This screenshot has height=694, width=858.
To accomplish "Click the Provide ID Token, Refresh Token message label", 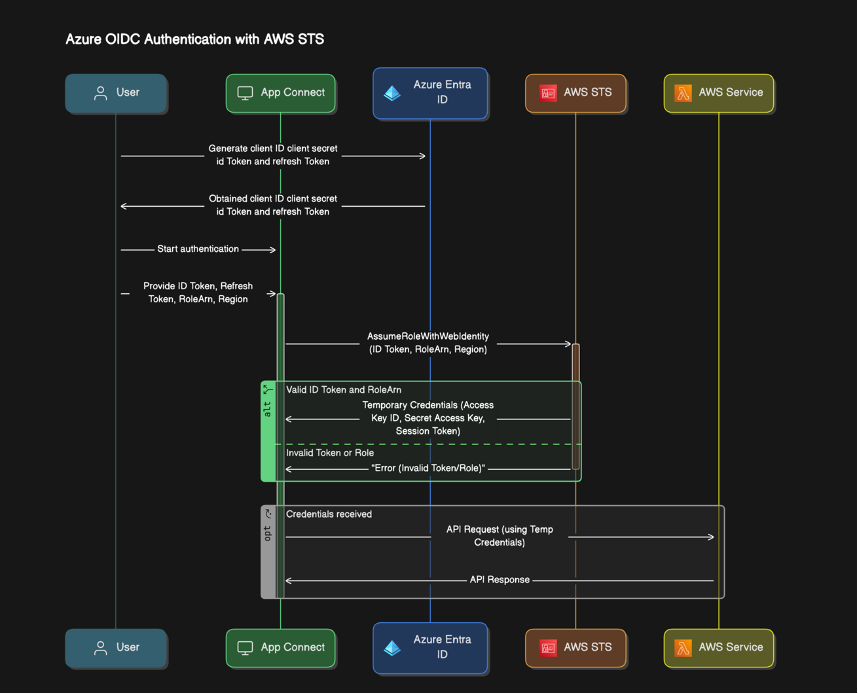I will (x=198, y=293).
